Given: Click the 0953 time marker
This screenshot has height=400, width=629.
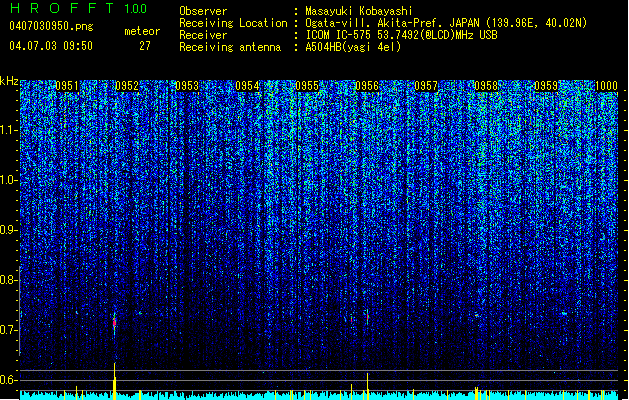Looking at the screenshot, I should click(187, 86).
